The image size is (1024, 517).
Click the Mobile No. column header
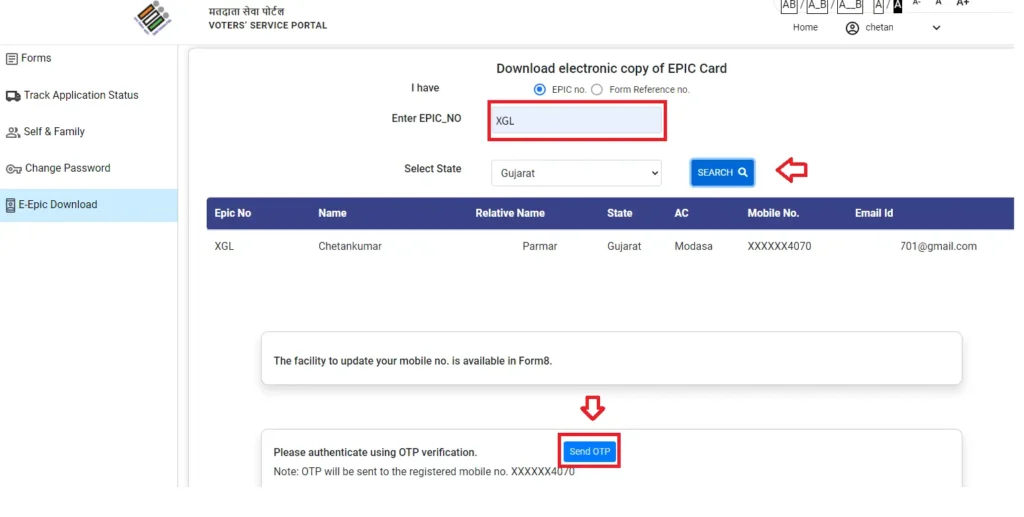(773, 213)
